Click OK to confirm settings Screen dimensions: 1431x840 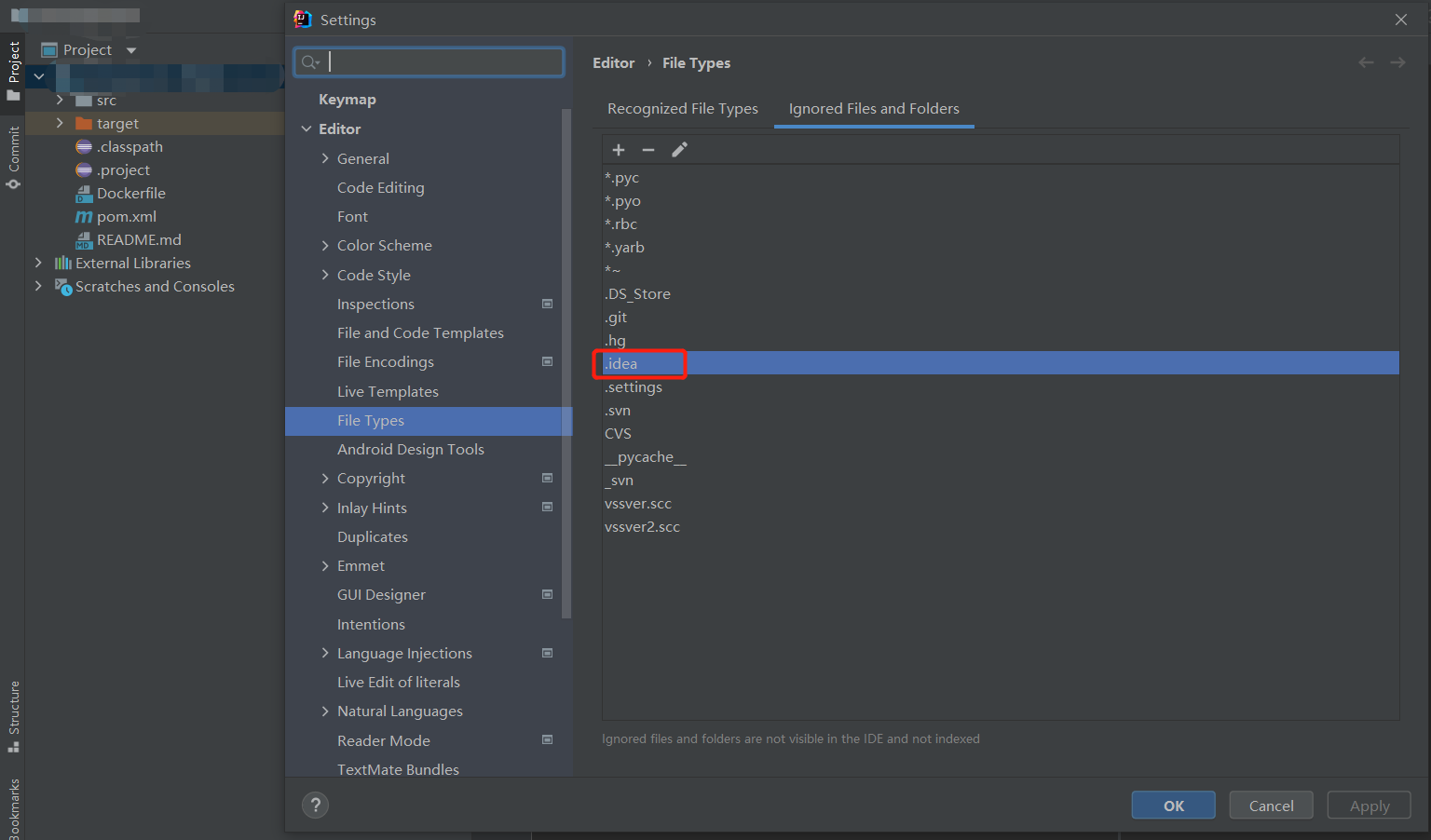(1174, 806)
